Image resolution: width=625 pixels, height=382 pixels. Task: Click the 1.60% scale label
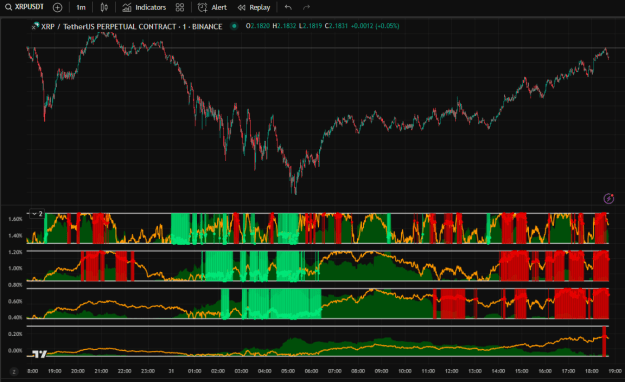tap(15, 219)
